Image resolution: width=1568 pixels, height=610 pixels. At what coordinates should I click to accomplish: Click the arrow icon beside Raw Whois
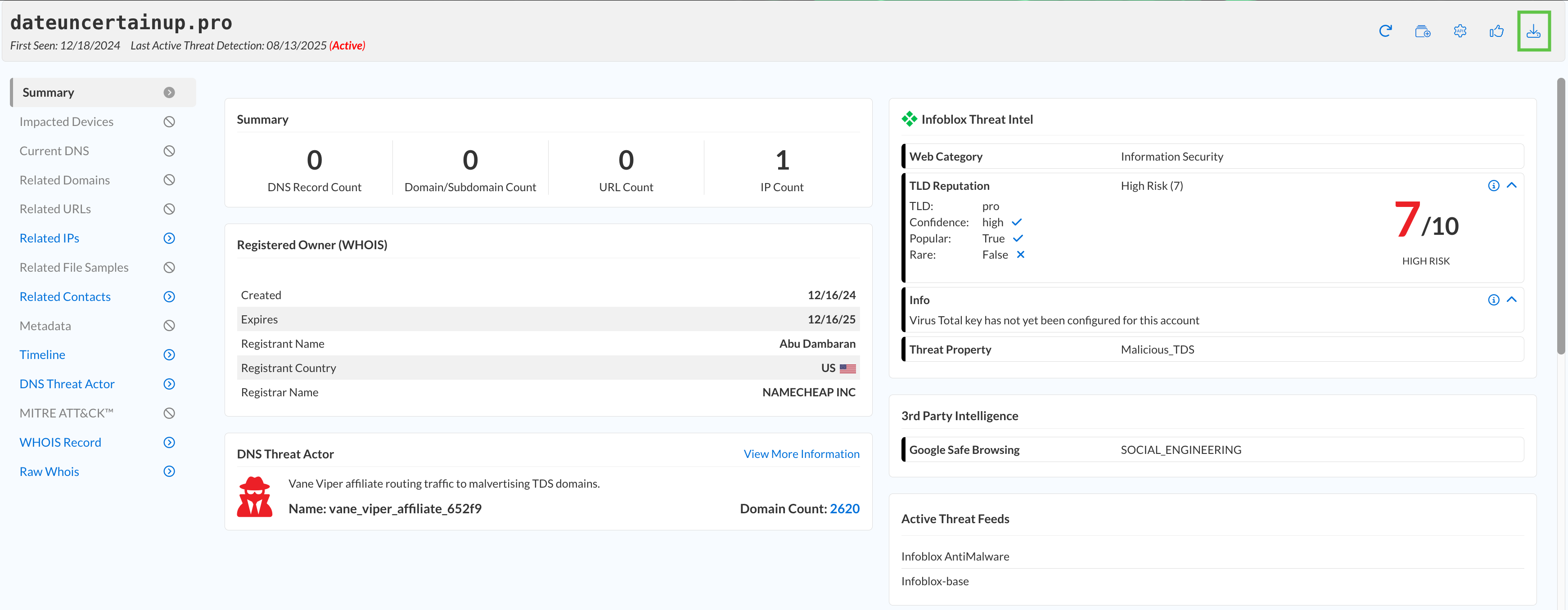pyautogui.click(x=169, y=471)
